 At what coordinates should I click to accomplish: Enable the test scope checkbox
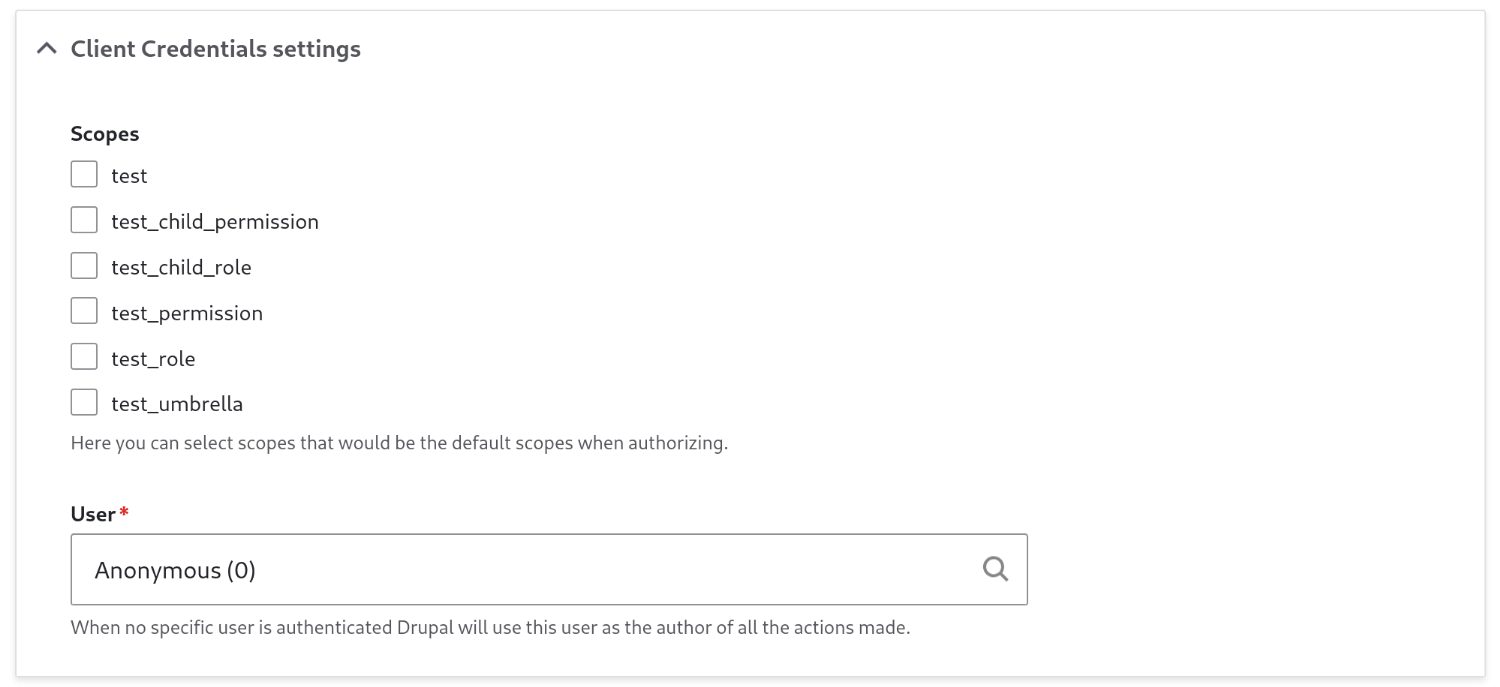pyautogui.click(x=84, y=173)
